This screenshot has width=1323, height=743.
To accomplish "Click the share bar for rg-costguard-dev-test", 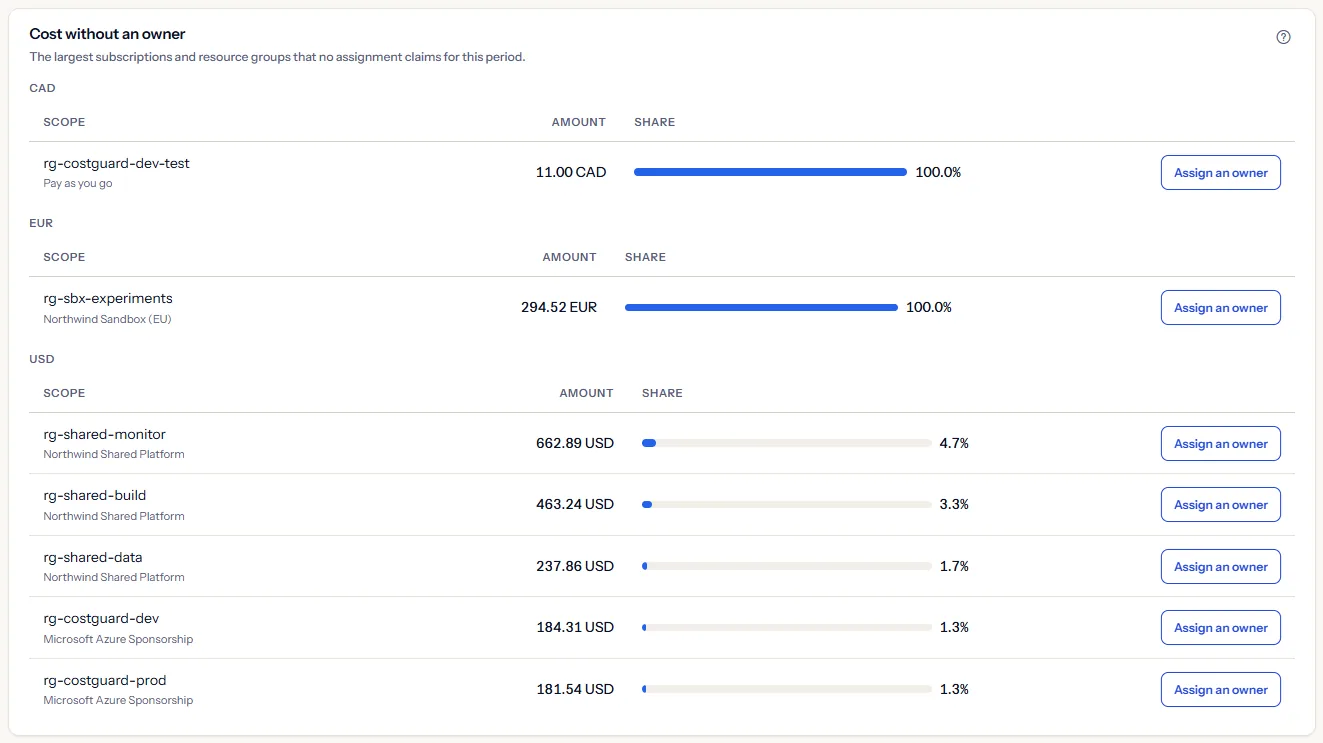I will [x=770, y=172].
